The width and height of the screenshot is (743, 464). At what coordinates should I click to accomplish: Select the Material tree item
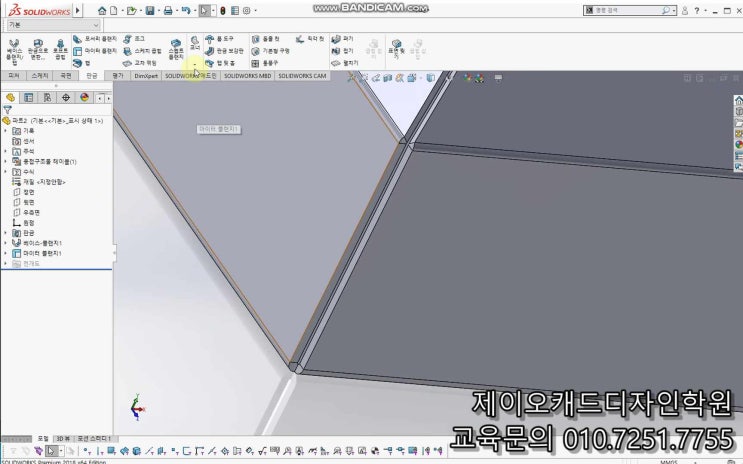39,182
